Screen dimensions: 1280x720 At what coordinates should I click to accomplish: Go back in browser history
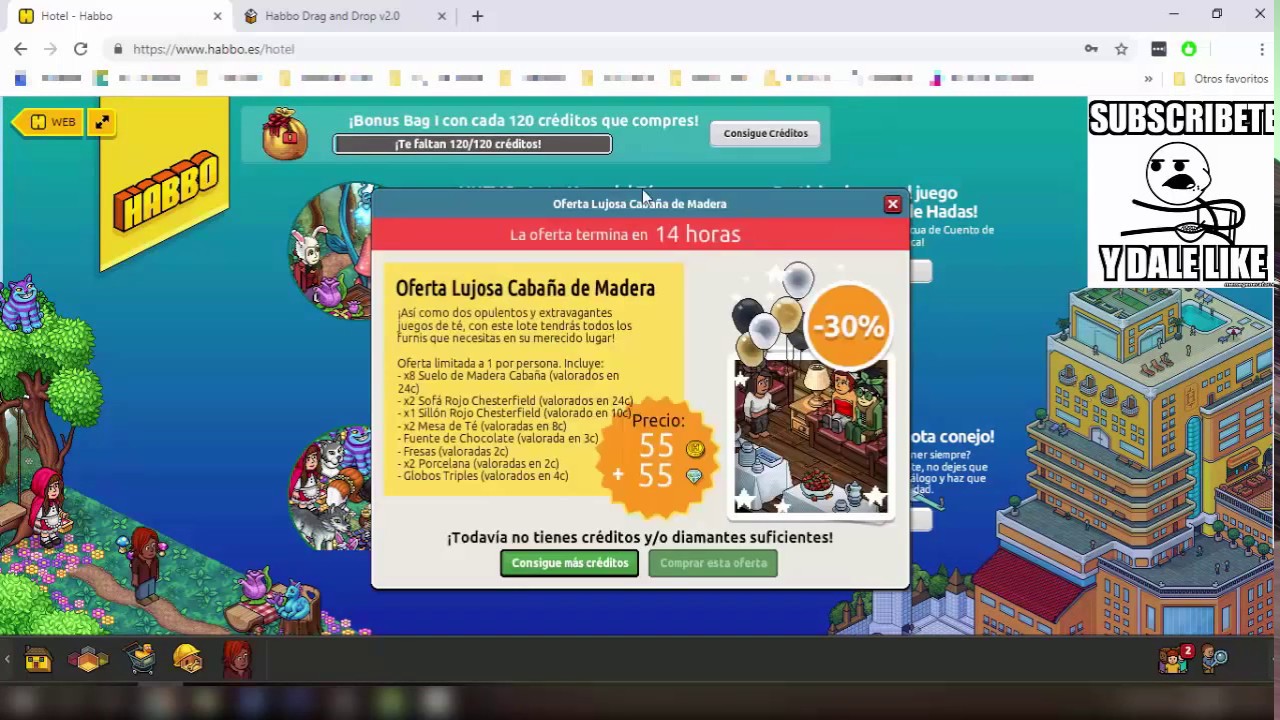pyautogui.click(x=21, y=49)
